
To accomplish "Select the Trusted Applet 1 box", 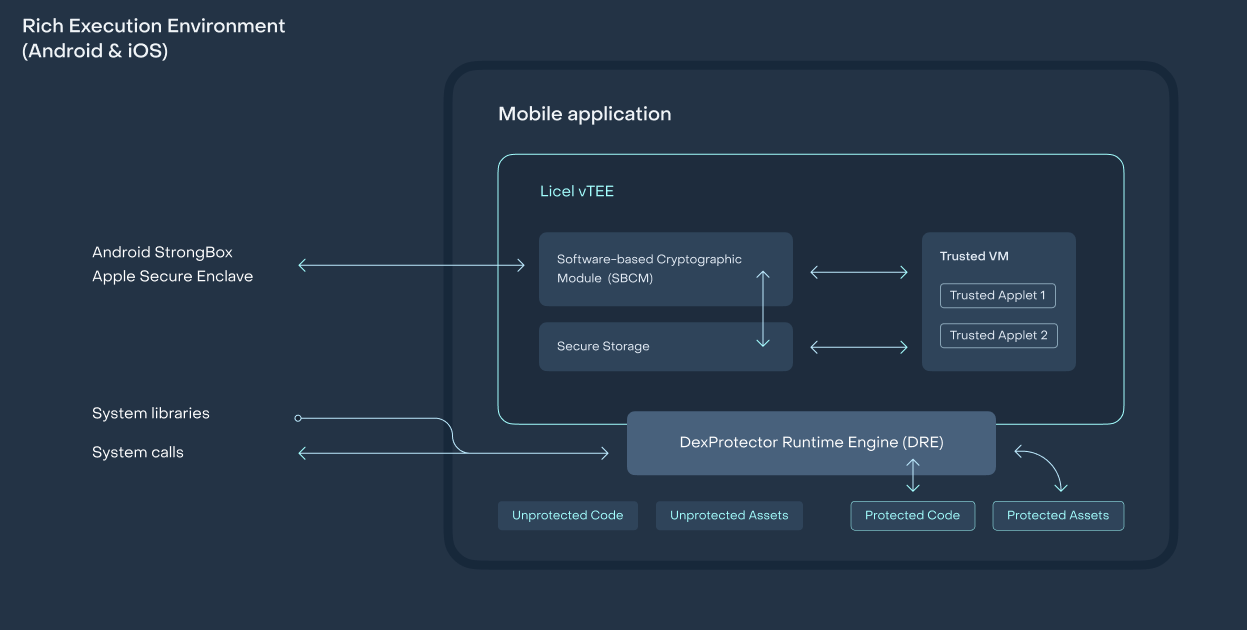I will [x=998, y=295].
